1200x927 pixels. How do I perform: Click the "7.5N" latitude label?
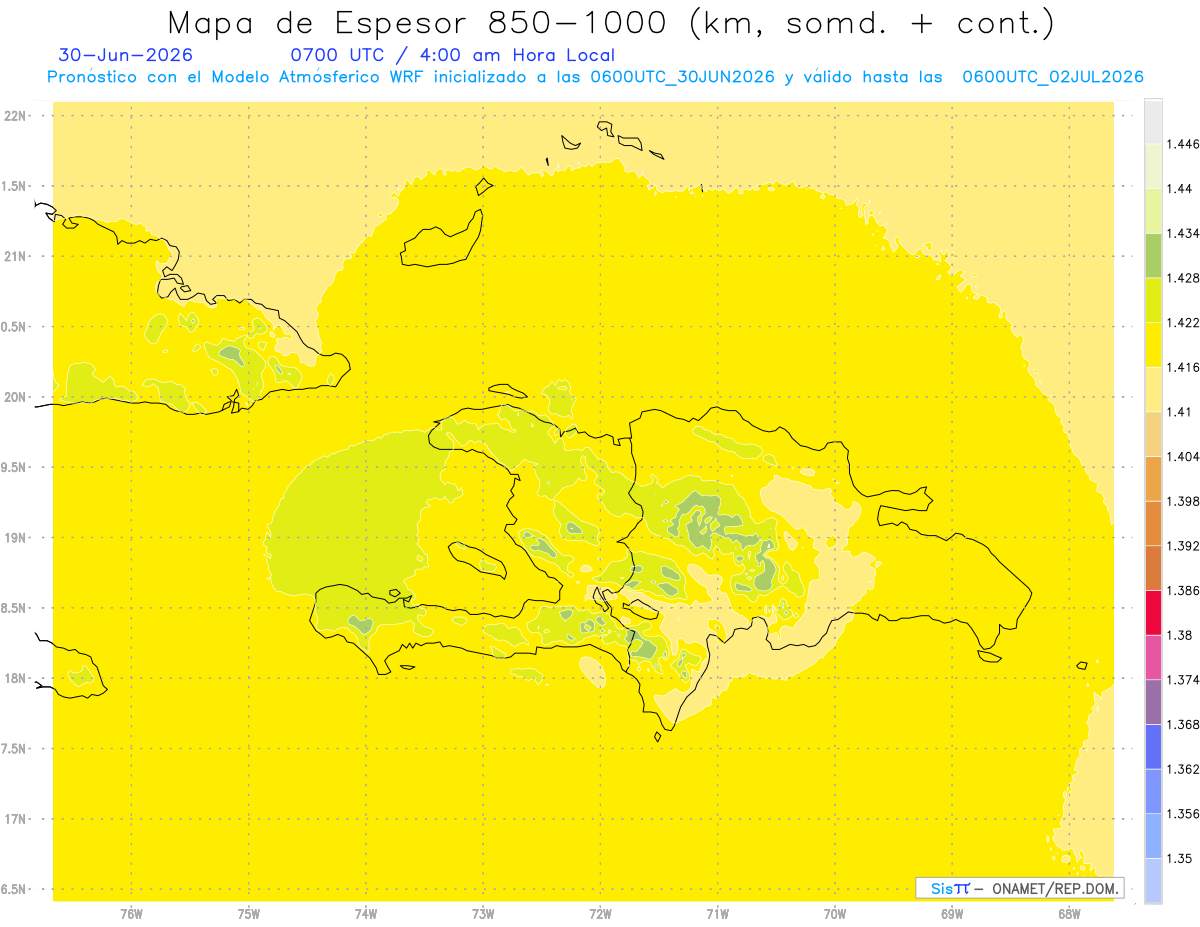pos(15,749)
